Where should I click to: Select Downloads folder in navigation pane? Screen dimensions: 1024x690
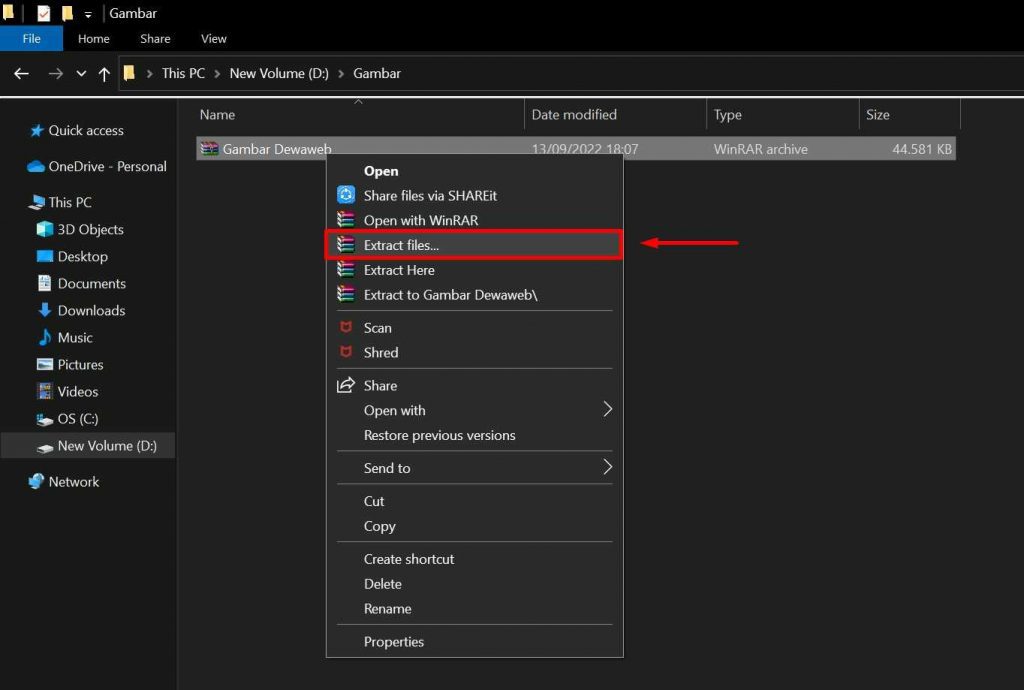pos(91,311)
